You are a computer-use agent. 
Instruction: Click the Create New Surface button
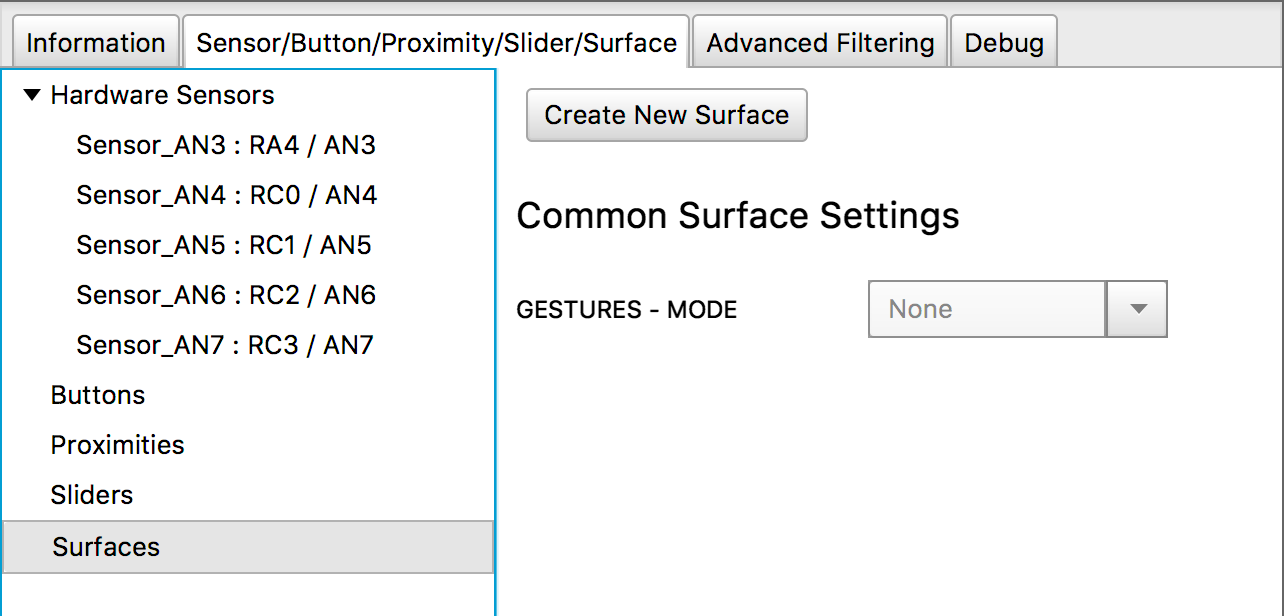point(666,115)
